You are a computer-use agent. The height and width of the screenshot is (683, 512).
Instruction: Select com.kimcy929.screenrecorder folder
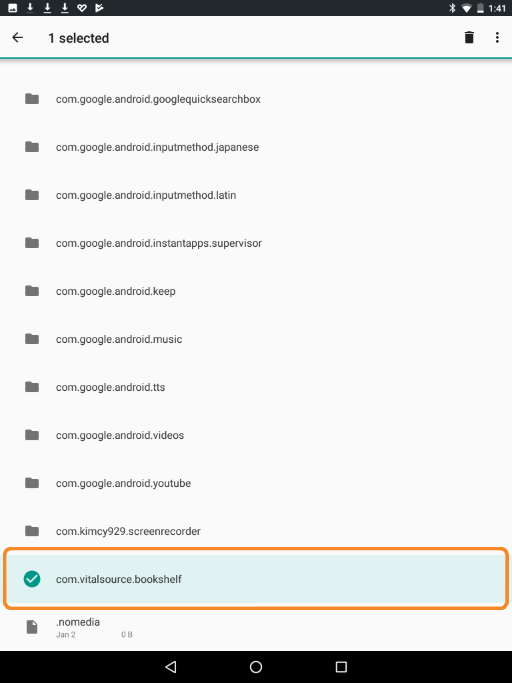tap(256, 531)
